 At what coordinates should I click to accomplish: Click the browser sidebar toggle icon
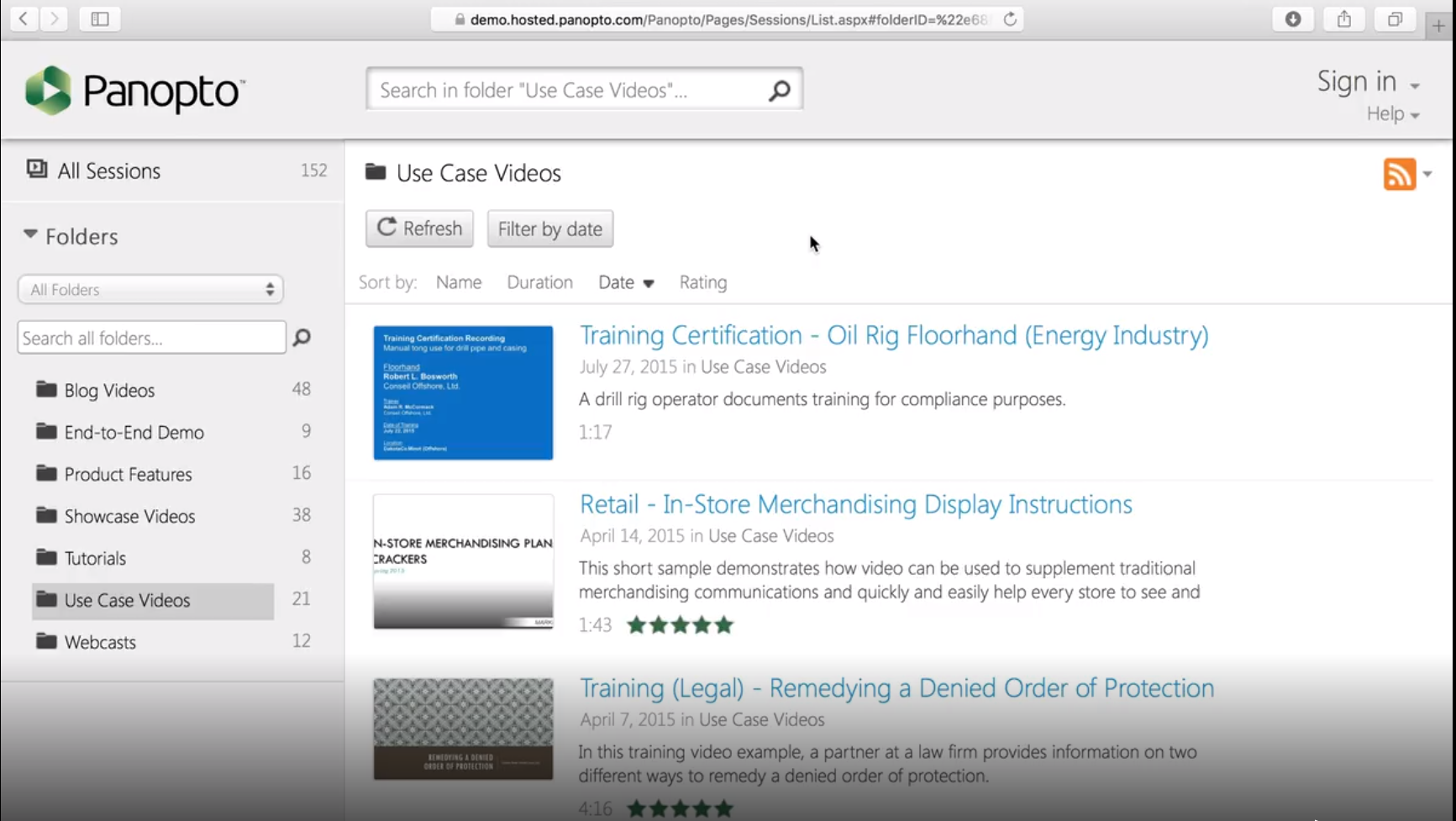99,18
